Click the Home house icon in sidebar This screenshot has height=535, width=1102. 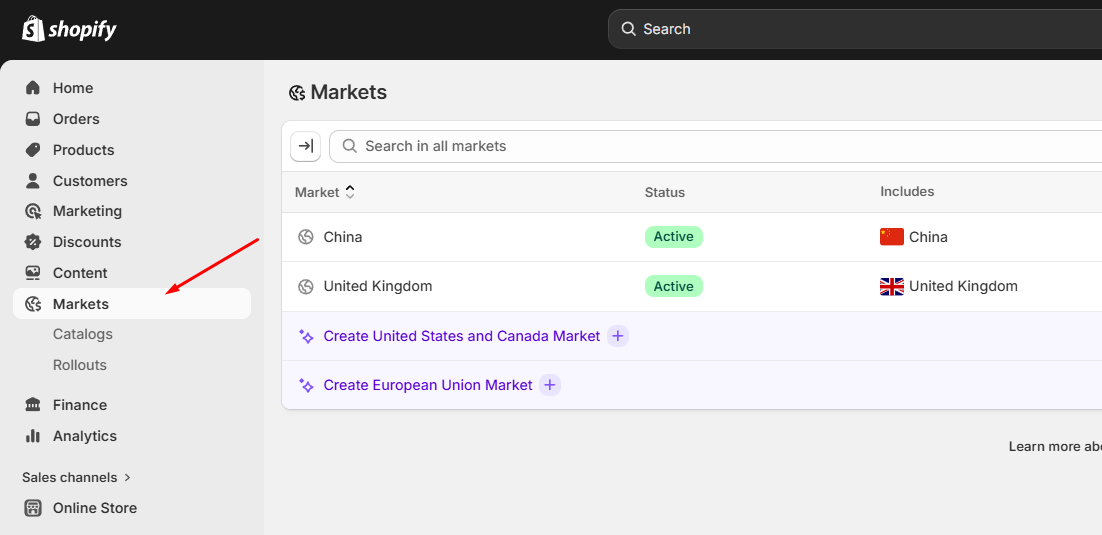(x=32, y=88)
